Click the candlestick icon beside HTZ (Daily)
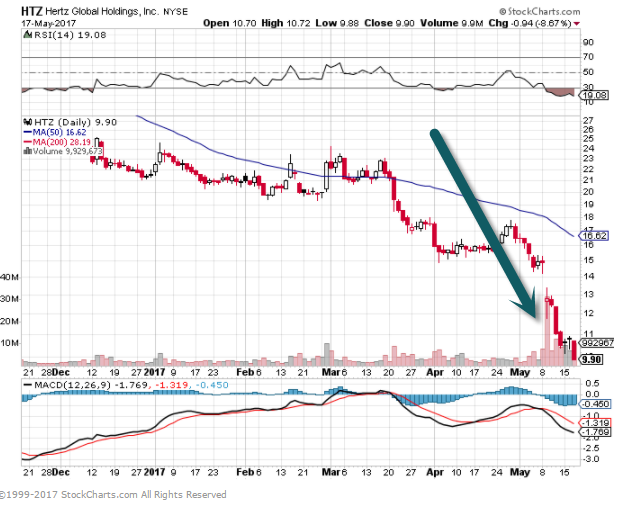The image size is (640, 507). pyautogui.click(x=28, y=122)
